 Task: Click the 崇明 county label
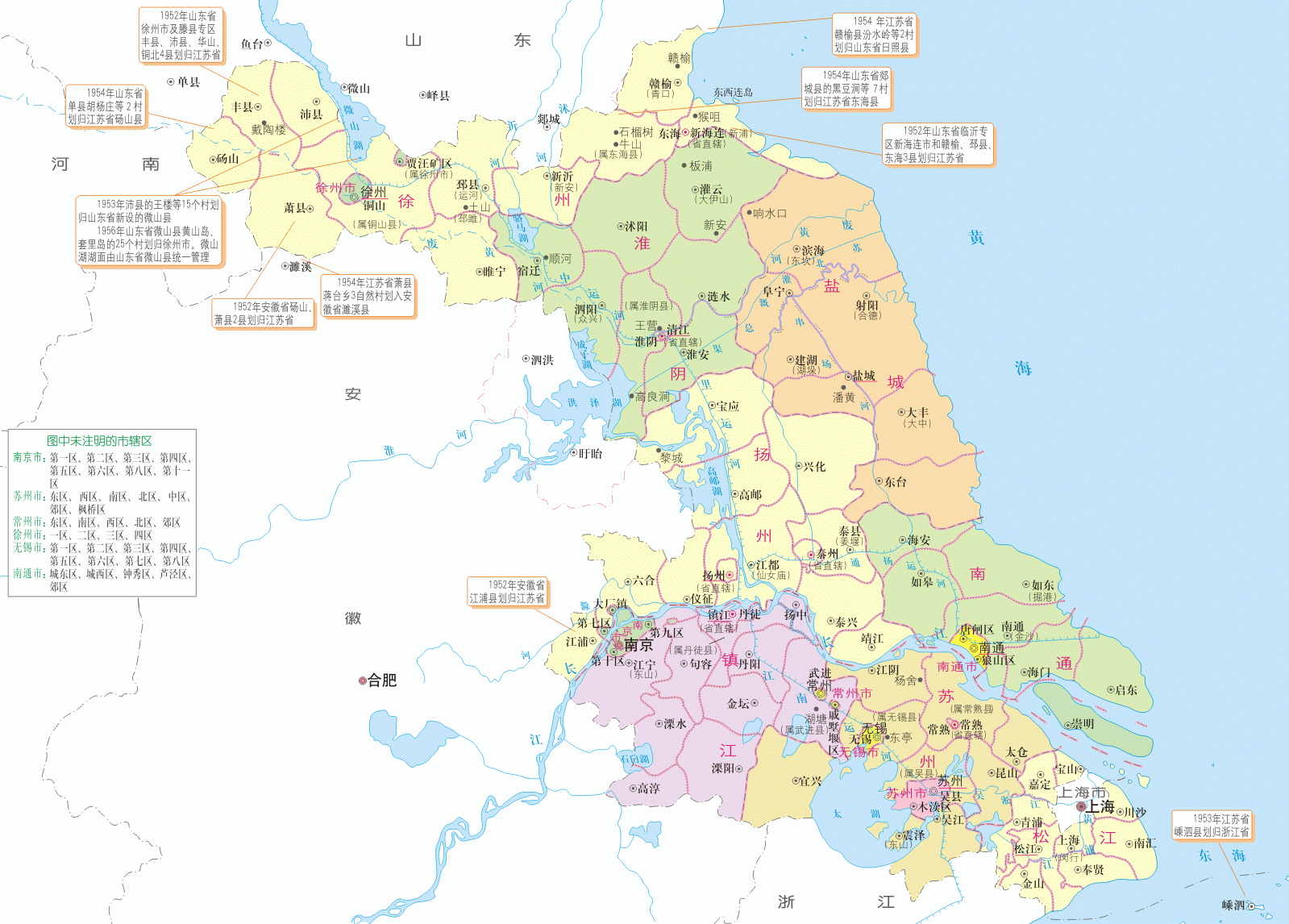pos(1083,724)
